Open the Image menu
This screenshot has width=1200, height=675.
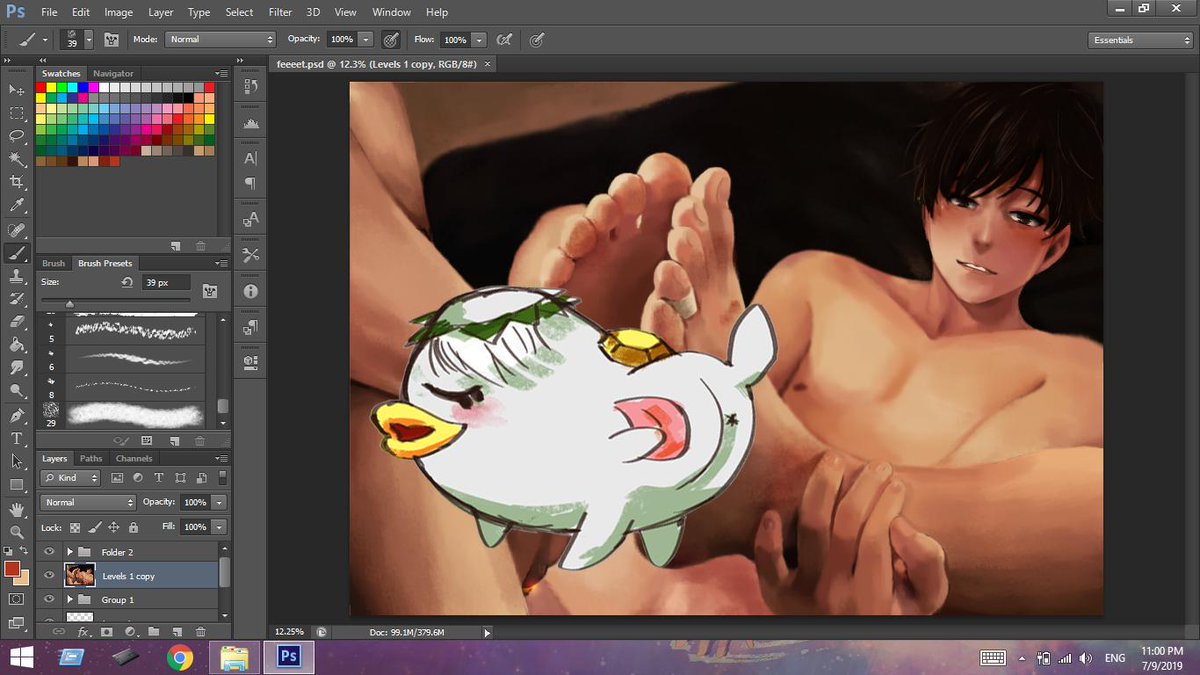(118, 12)
